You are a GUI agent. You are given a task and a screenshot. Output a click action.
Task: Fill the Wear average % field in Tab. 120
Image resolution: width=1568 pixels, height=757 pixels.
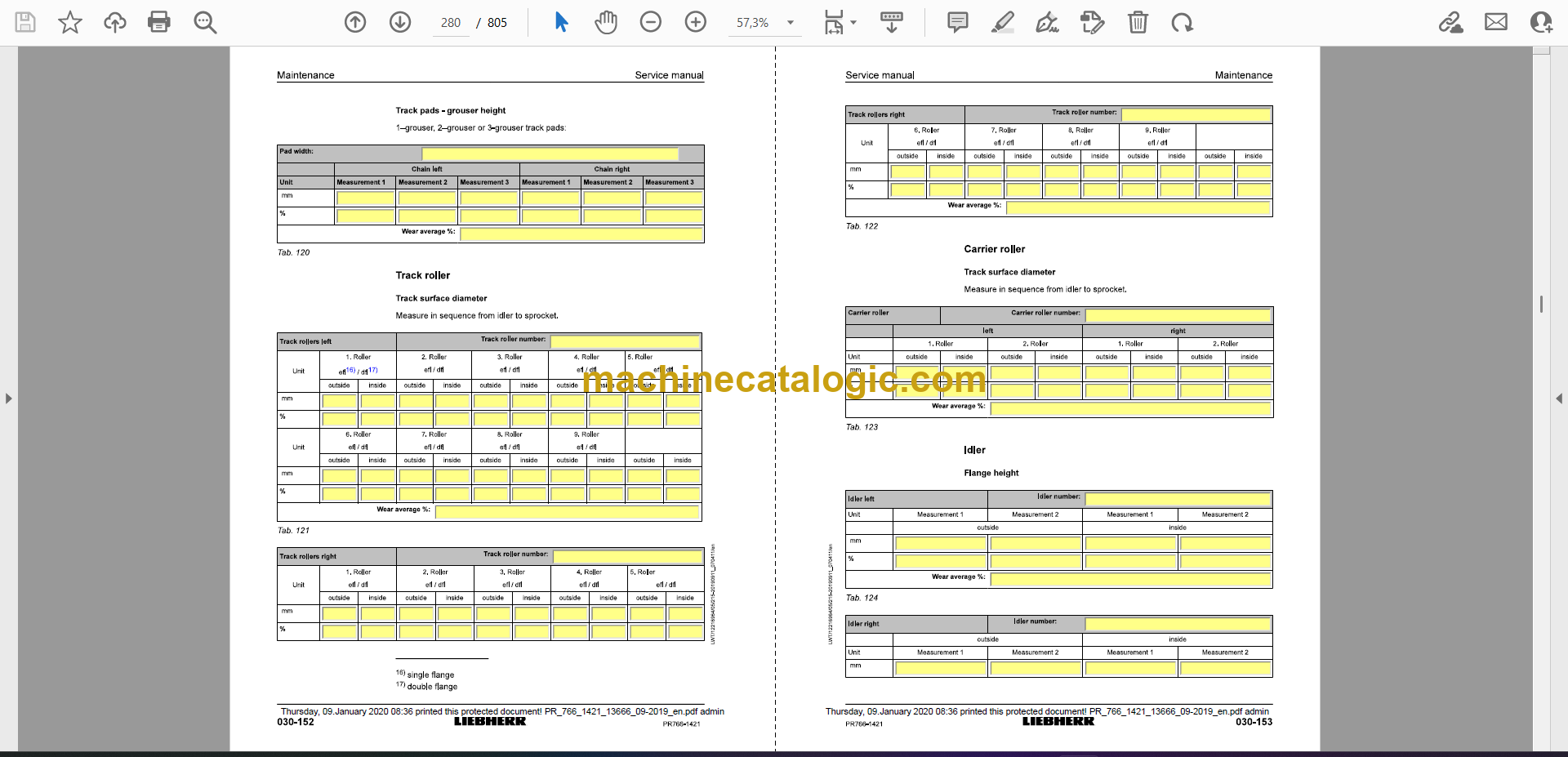pyautogui.click(x=581, y=234)
